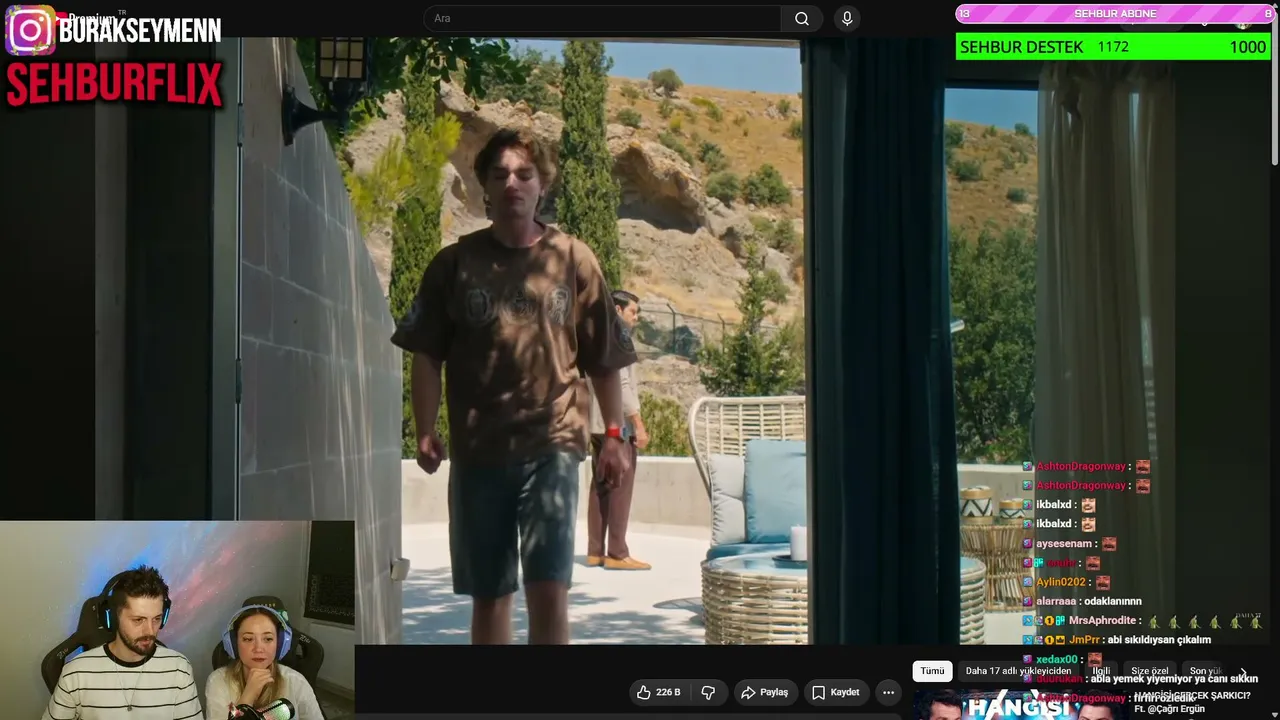Viewport: 1280px width, 720px height.
Task: Open the three-dot more actions menu
Action: (x=888, y=692)
